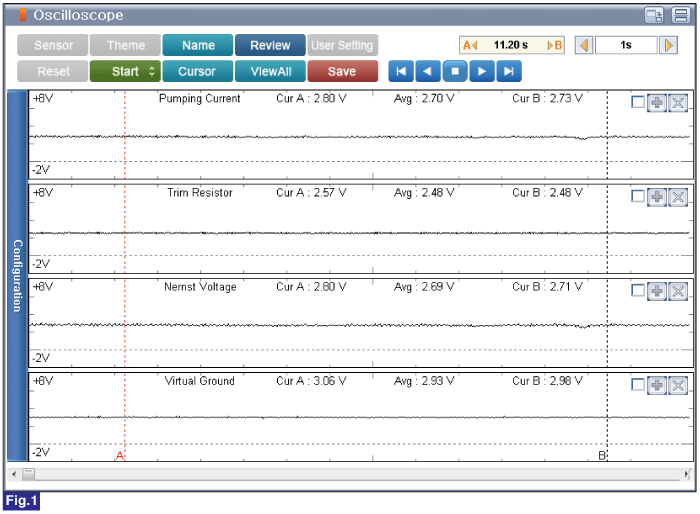This screenshot has height=514, width=700.
Task: Open Review mode
Action: click(270, 45)
